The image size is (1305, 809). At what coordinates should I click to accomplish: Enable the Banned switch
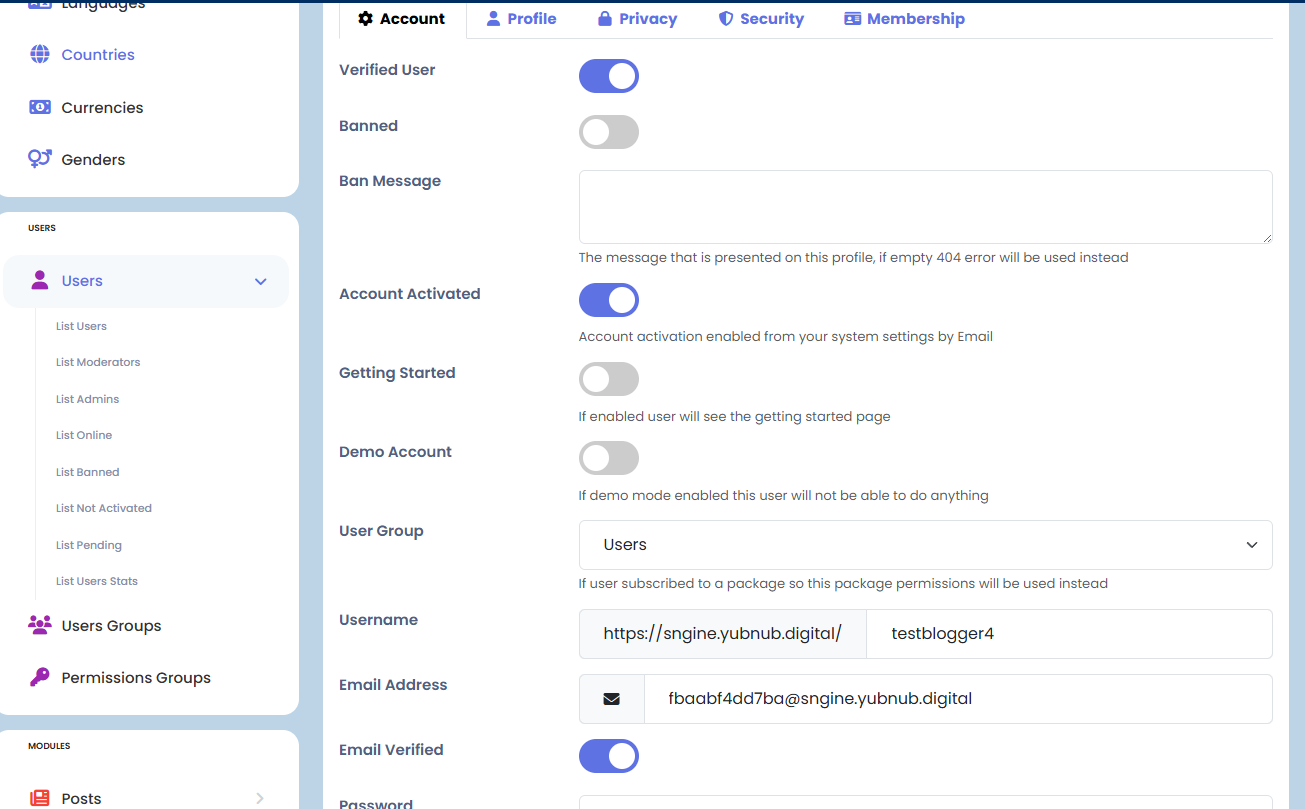[x=609, y=132]
